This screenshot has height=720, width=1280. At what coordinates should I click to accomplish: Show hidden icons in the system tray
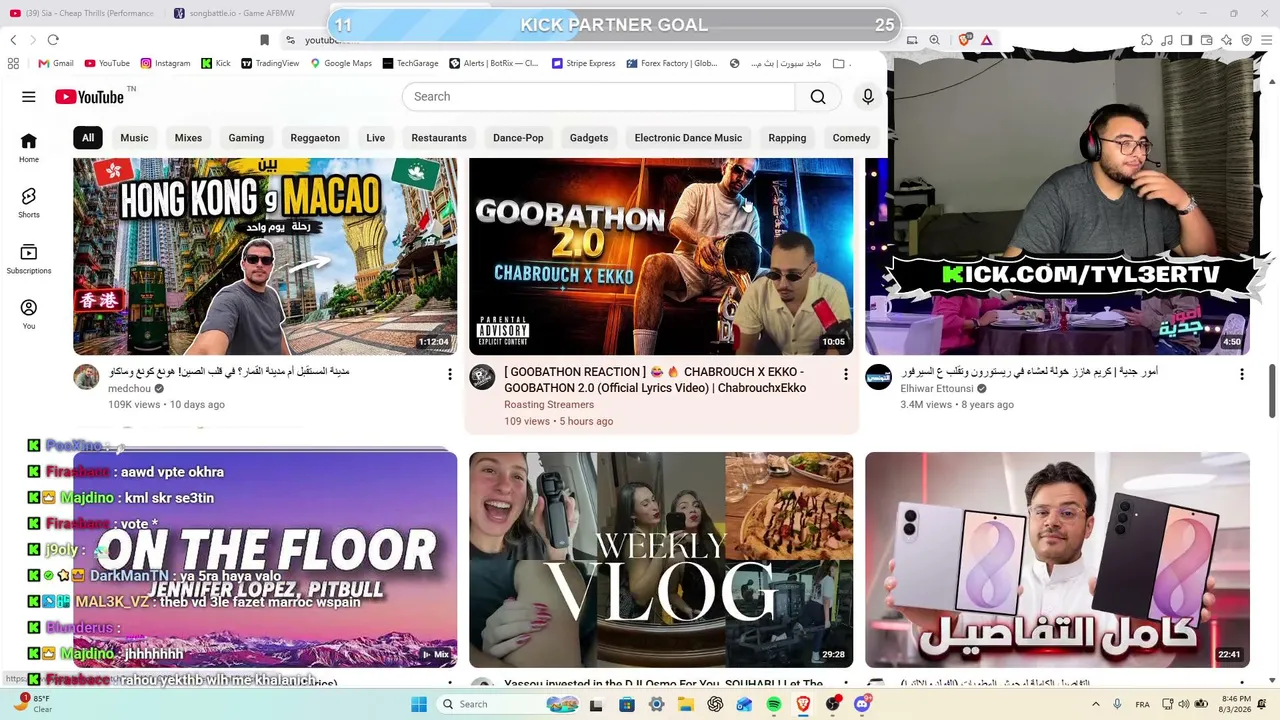tap(1095, 704)
